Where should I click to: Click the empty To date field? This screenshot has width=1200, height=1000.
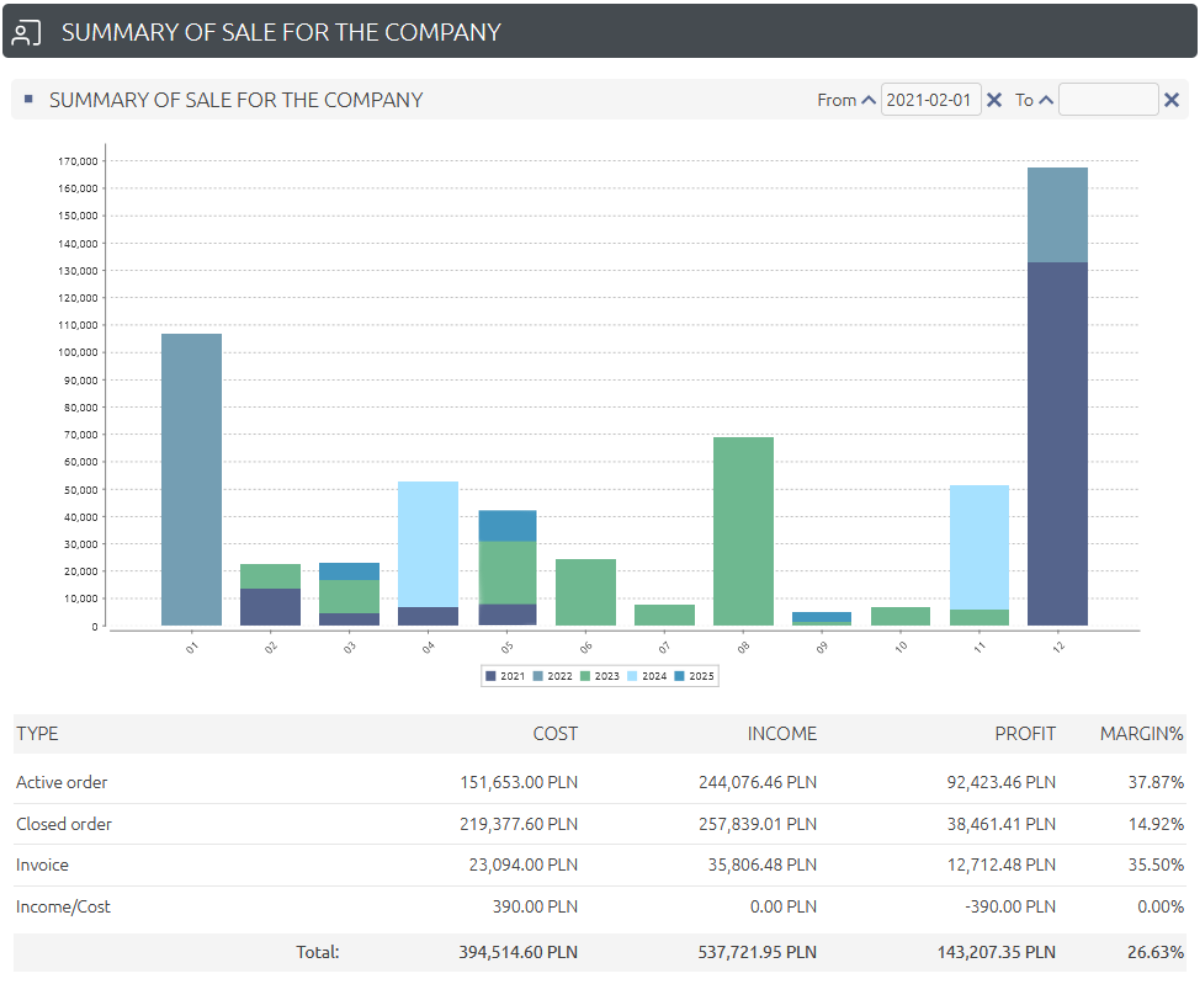click(1108, 100)
